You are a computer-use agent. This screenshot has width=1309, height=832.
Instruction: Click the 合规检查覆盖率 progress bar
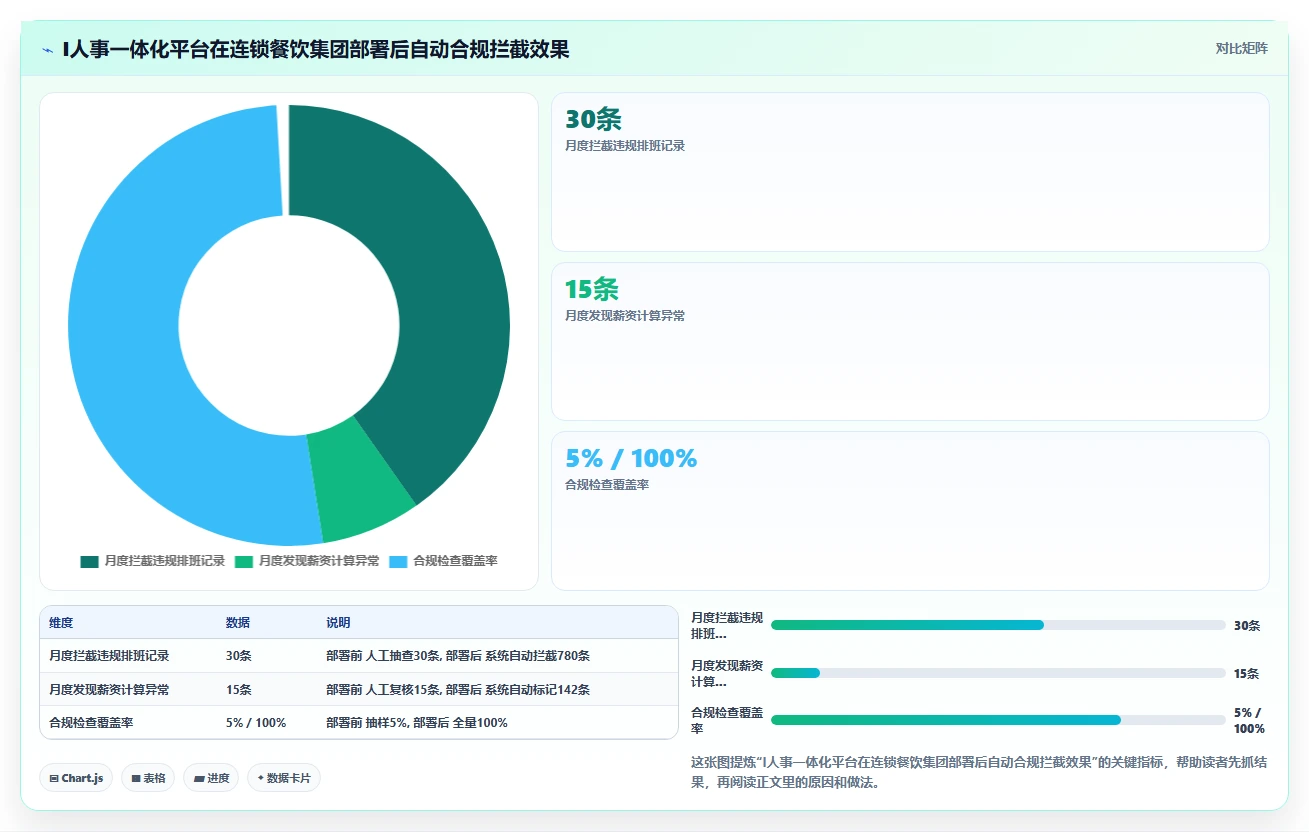pos(998,720)
